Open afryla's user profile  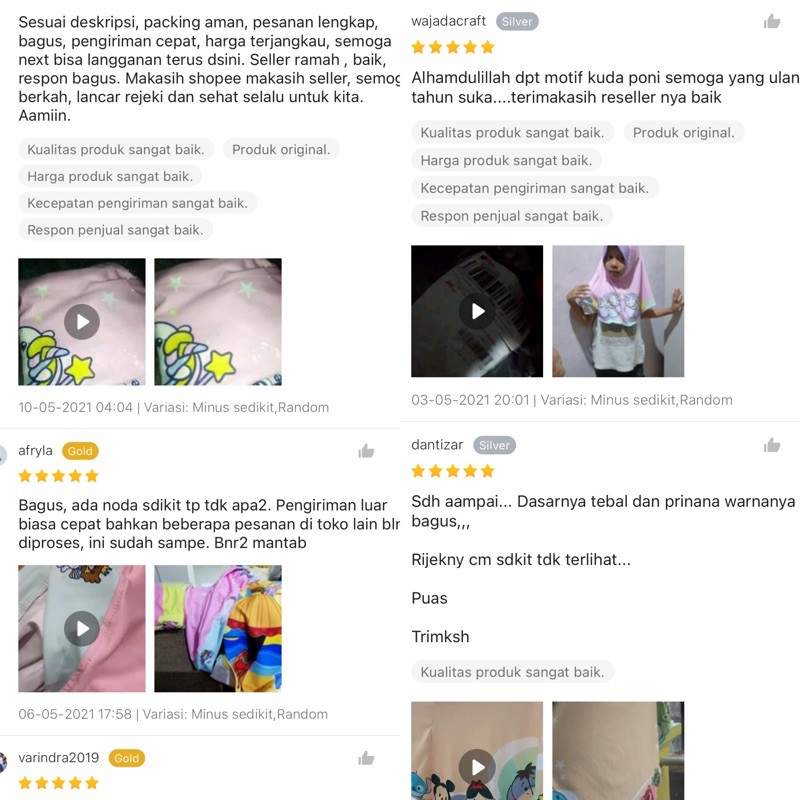coord(35,451)
